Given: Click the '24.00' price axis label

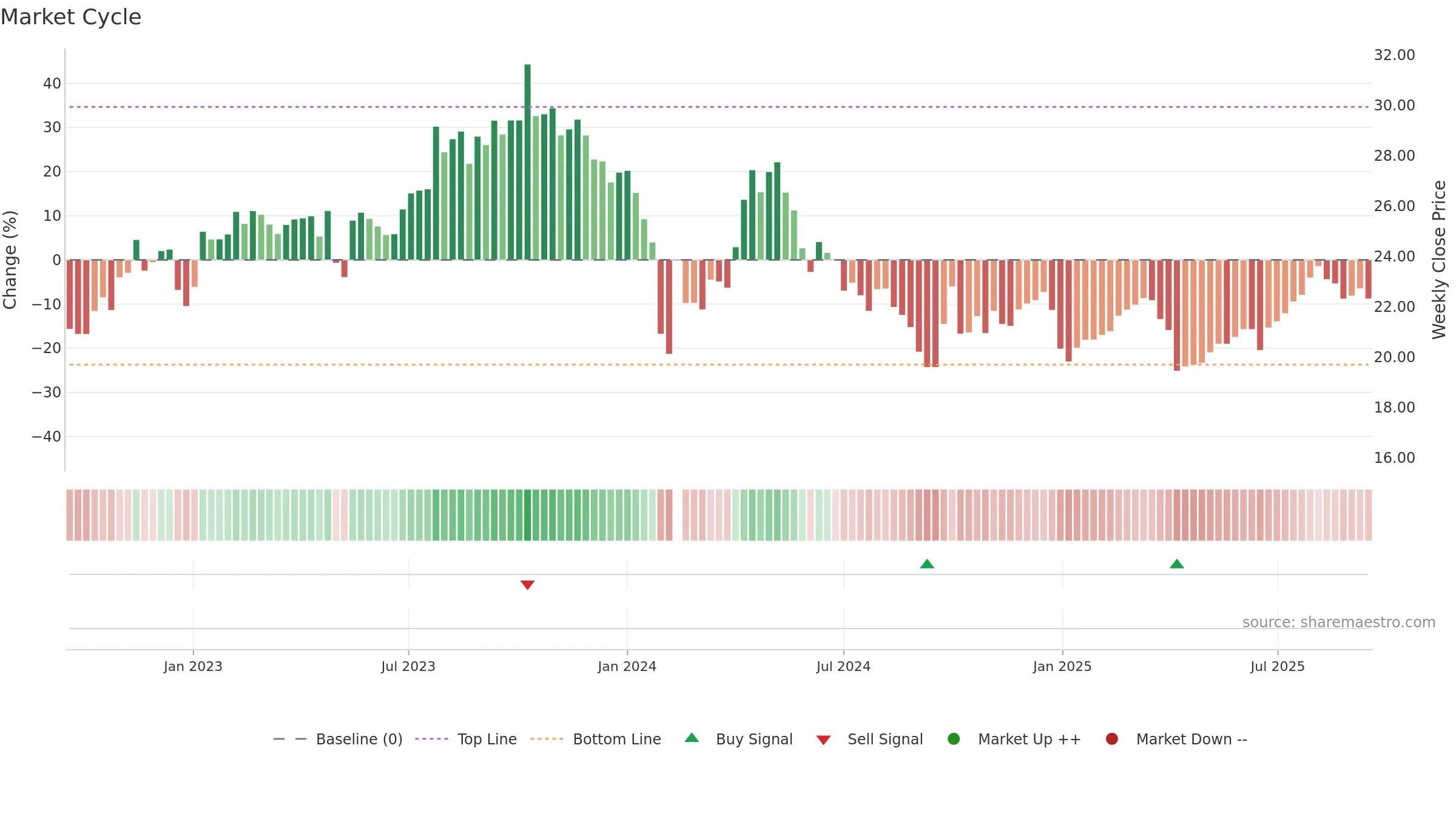Looking at the screenshot, I should (1394, 257).
